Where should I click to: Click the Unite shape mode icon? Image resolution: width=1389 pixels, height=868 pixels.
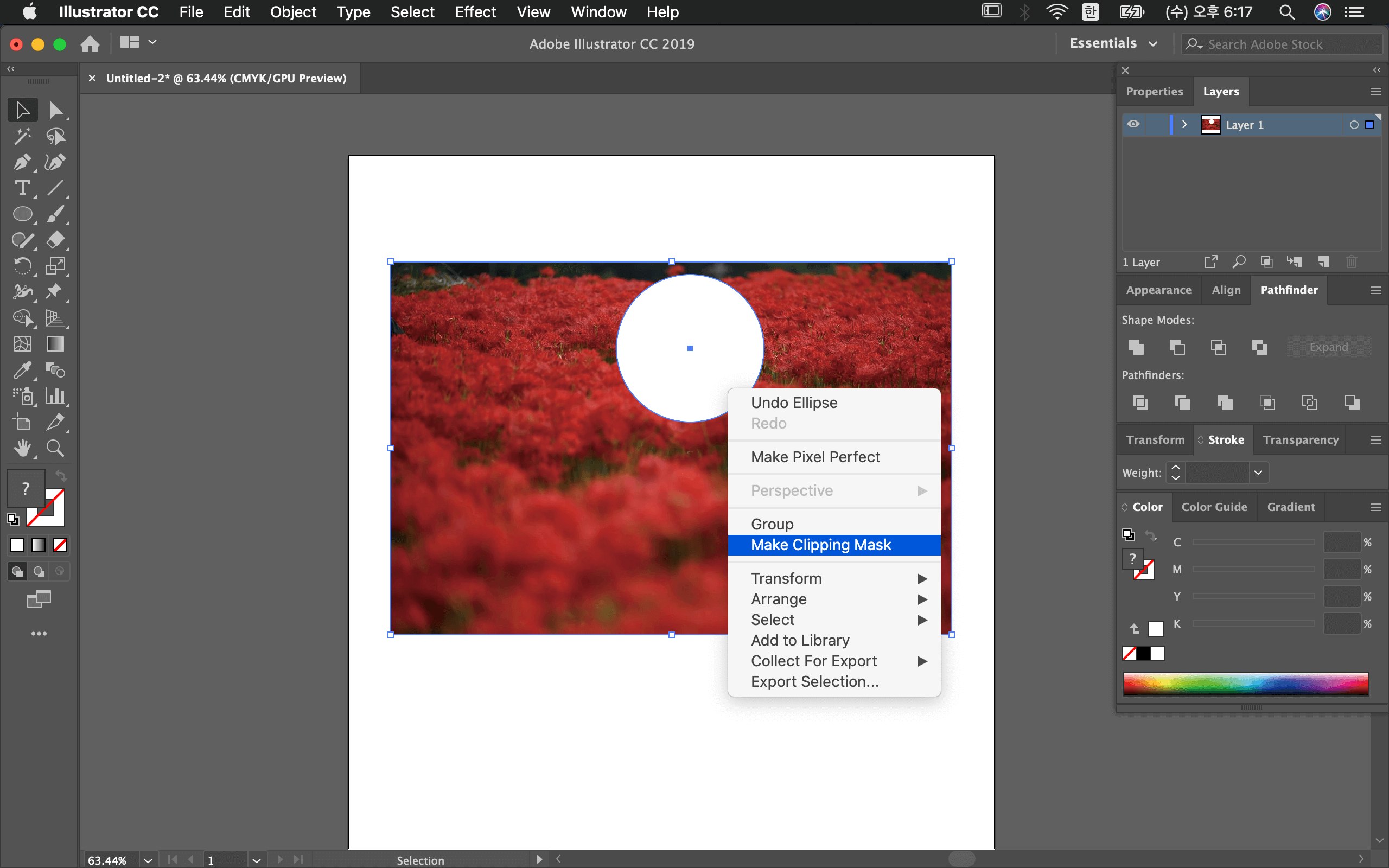[x=1136, y=347]
